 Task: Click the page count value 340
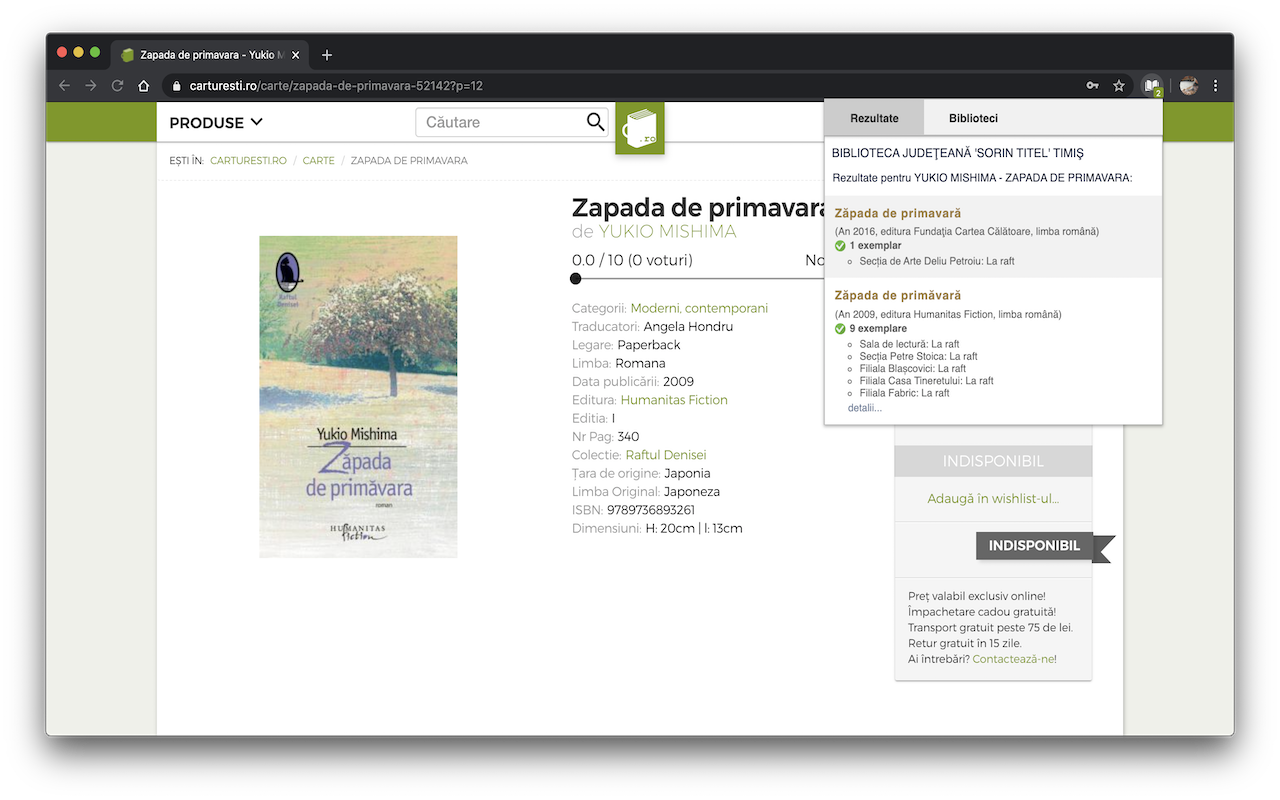629,436
